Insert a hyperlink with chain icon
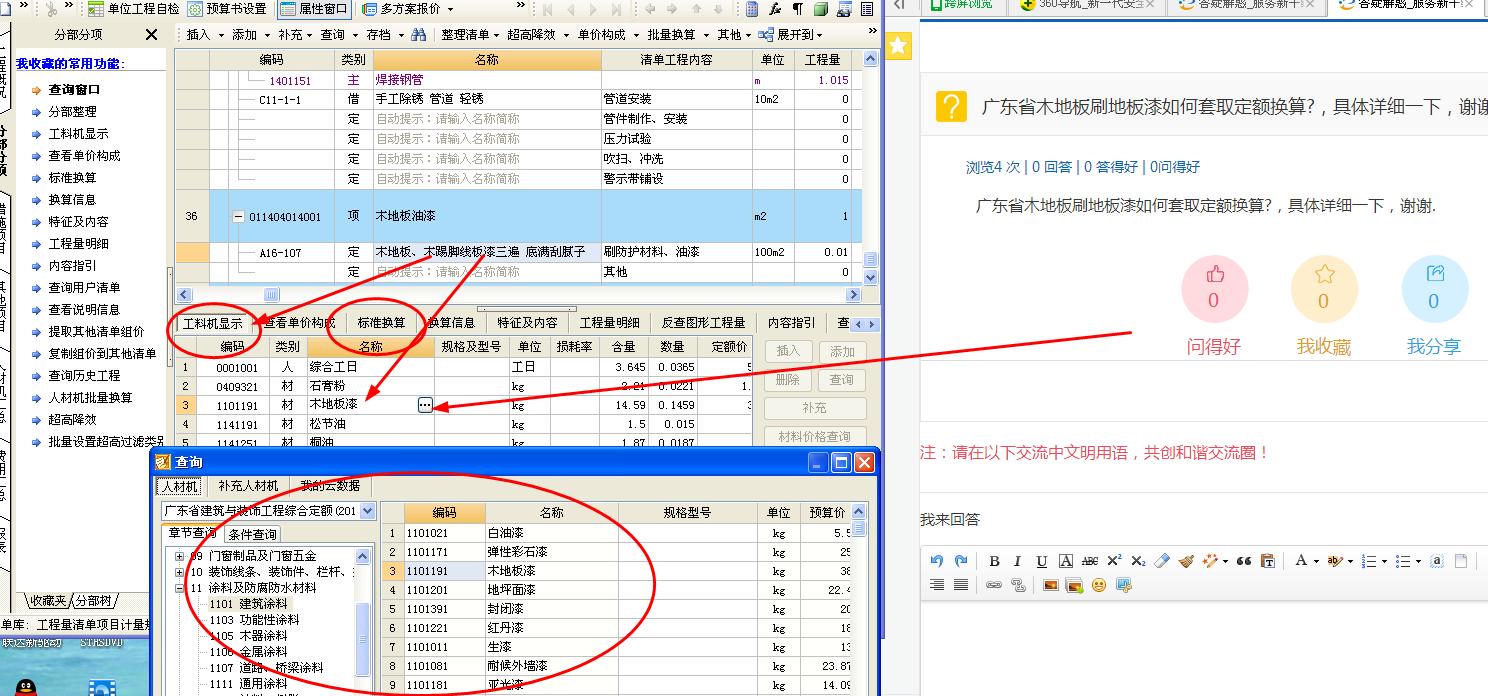Screen dimensions: 1488x696 [x=994, y=585]
